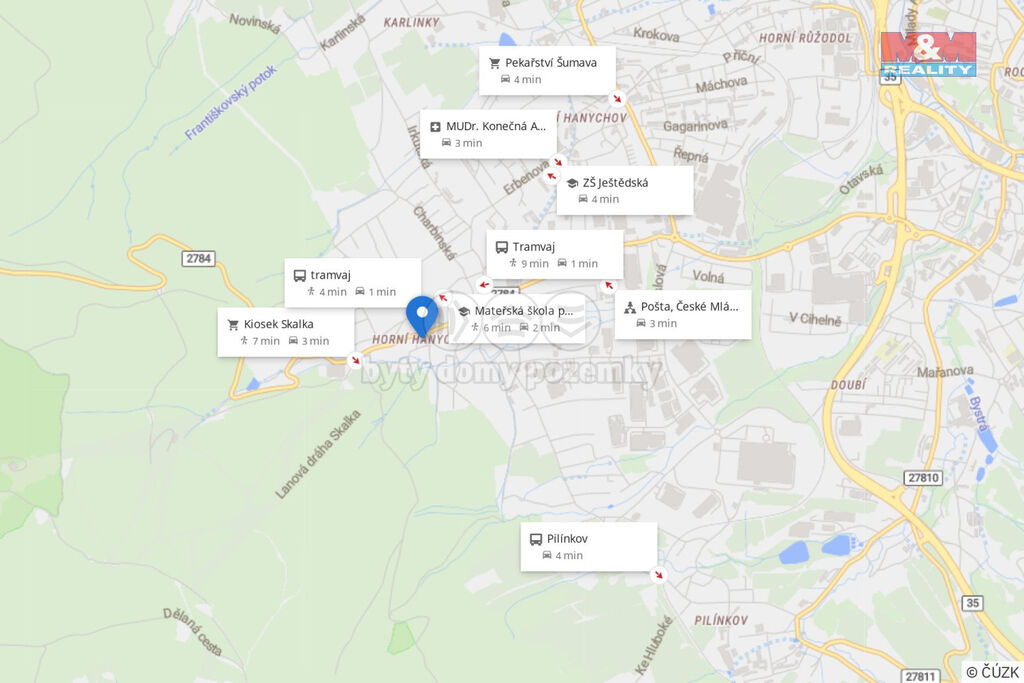Click the Pošta, České Mlá... post office icon
The height and width of the screenshot is (683, 1024).
[x=630, y=308]
